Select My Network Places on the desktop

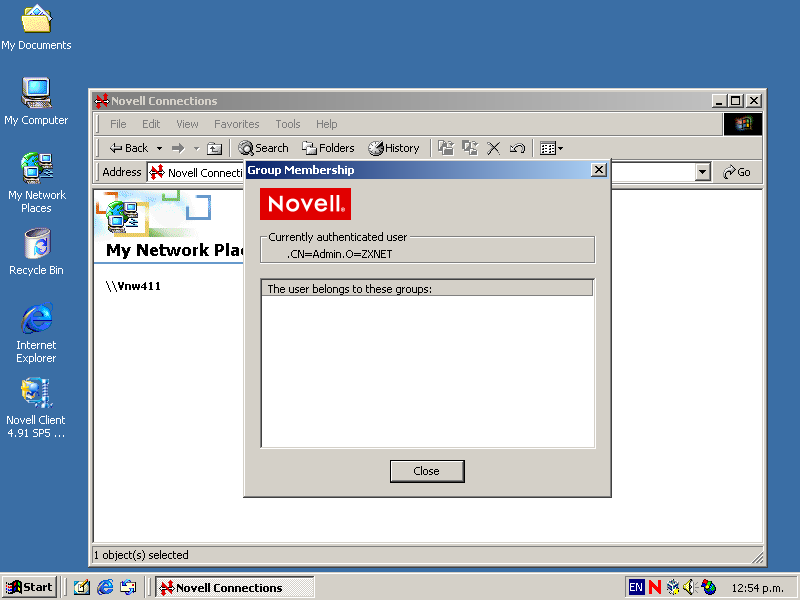coord(36,182)
